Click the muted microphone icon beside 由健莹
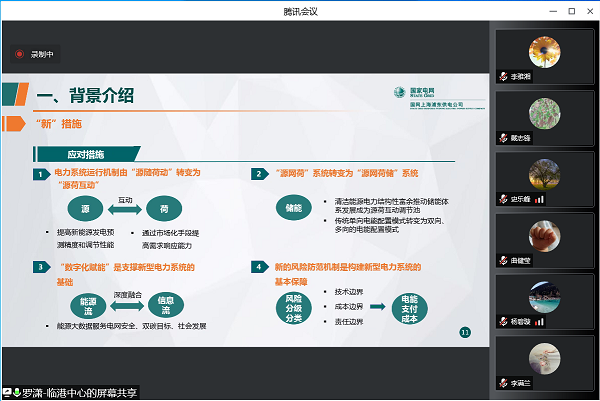Image resolution: width=600 pixels, height=401 pixels. coord(503,261)
